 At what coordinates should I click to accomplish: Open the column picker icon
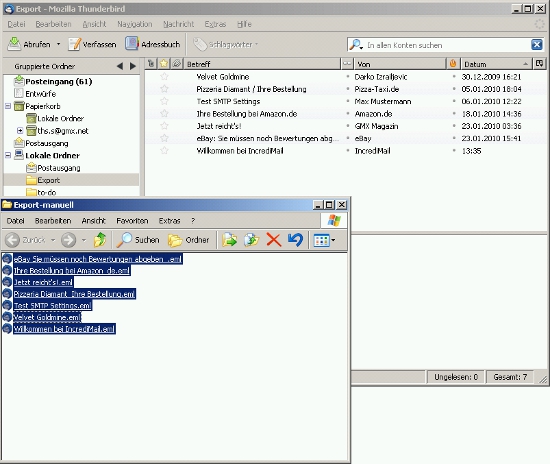coord(539,63)
